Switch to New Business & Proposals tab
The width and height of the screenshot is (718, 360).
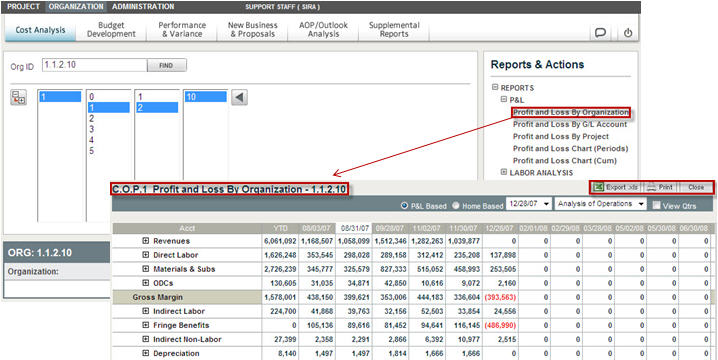coord(253,30)
